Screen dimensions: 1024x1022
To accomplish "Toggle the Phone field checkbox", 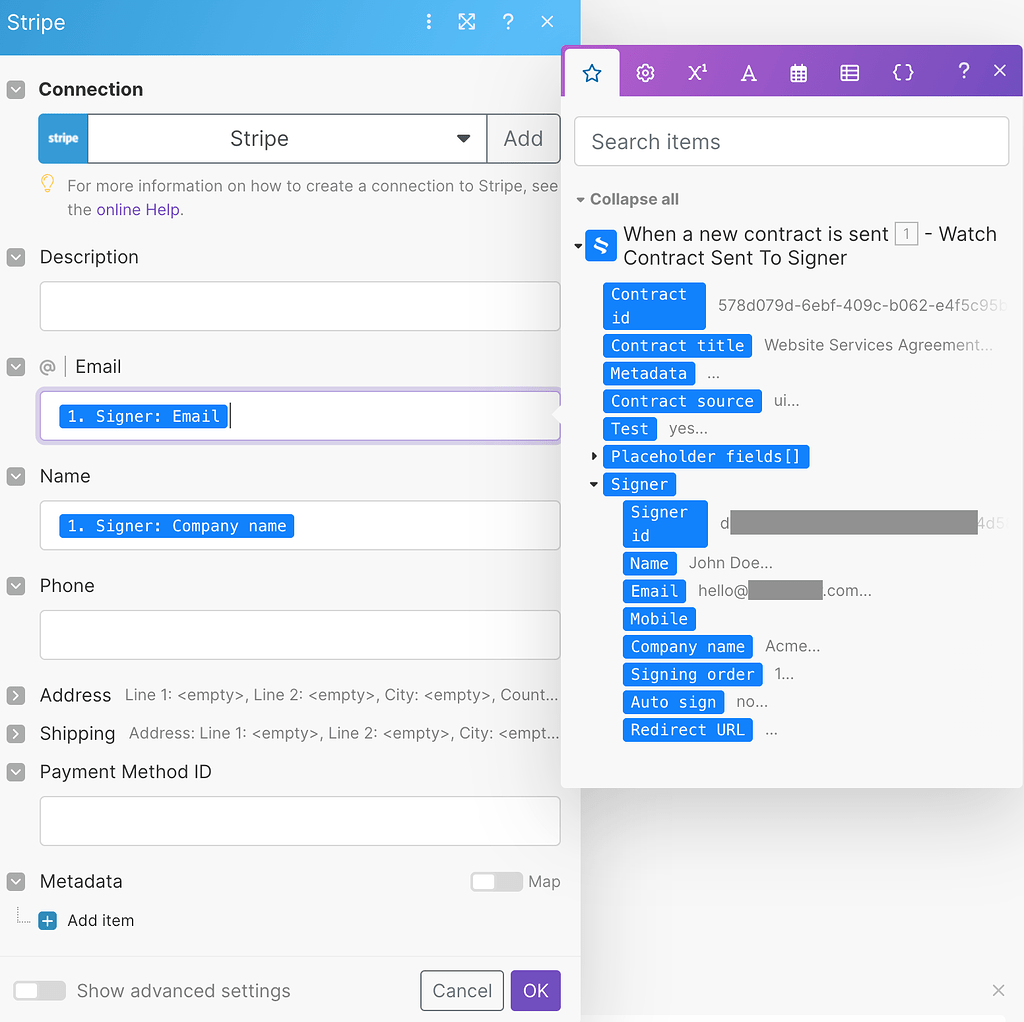I will (16, 586).
